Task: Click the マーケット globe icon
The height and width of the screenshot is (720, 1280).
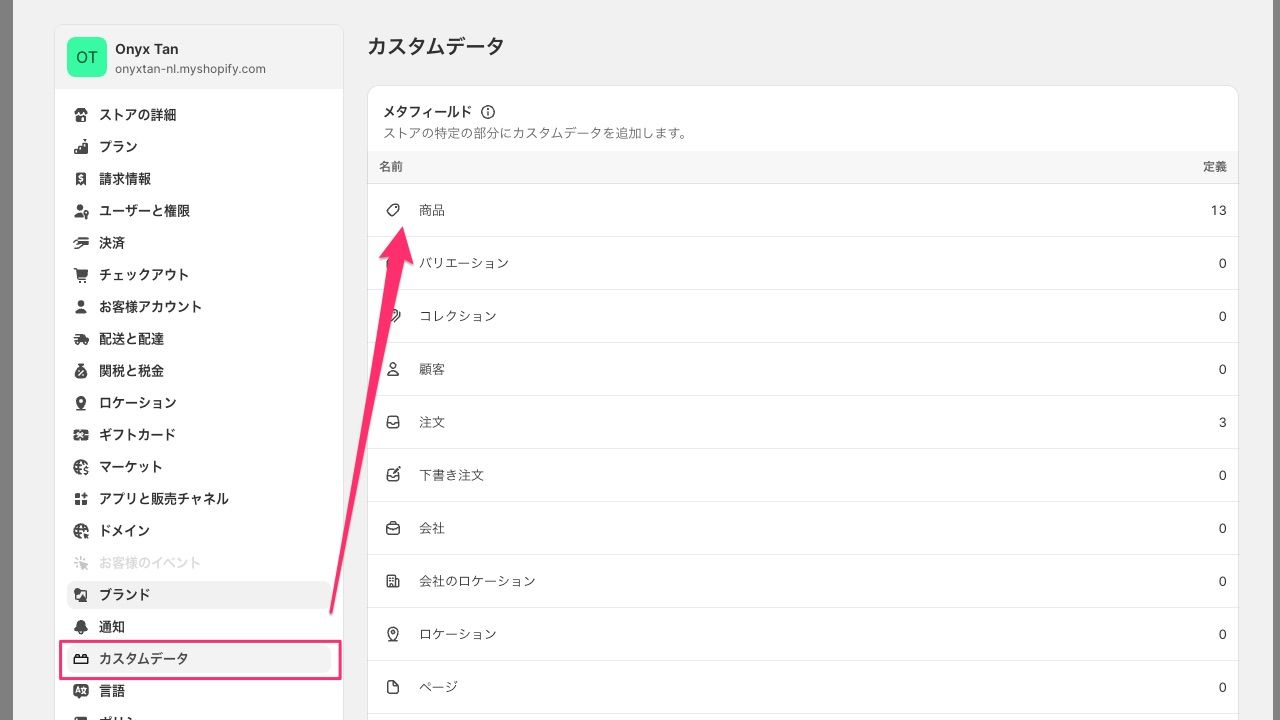Action: [82, 467]
